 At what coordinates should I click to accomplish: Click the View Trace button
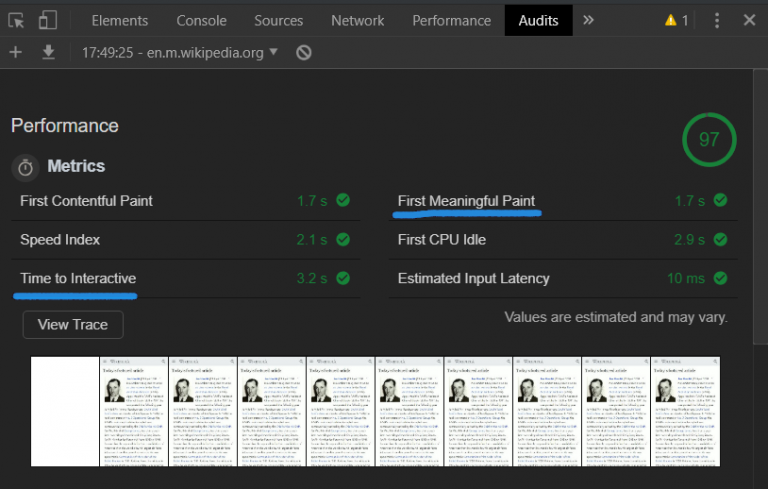[x=73, y=324]
